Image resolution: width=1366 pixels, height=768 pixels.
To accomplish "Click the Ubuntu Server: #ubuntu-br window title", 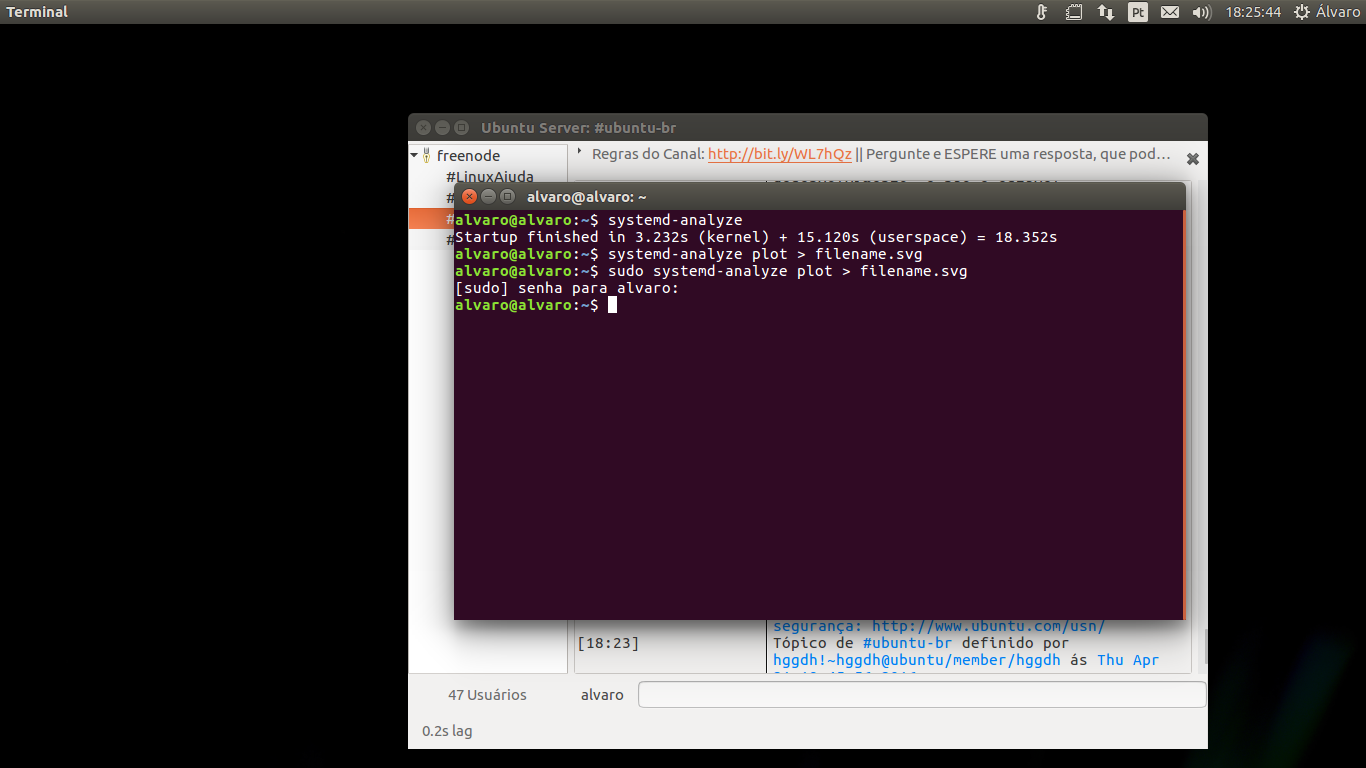I will pyautogui.click(x=579, y=128).
